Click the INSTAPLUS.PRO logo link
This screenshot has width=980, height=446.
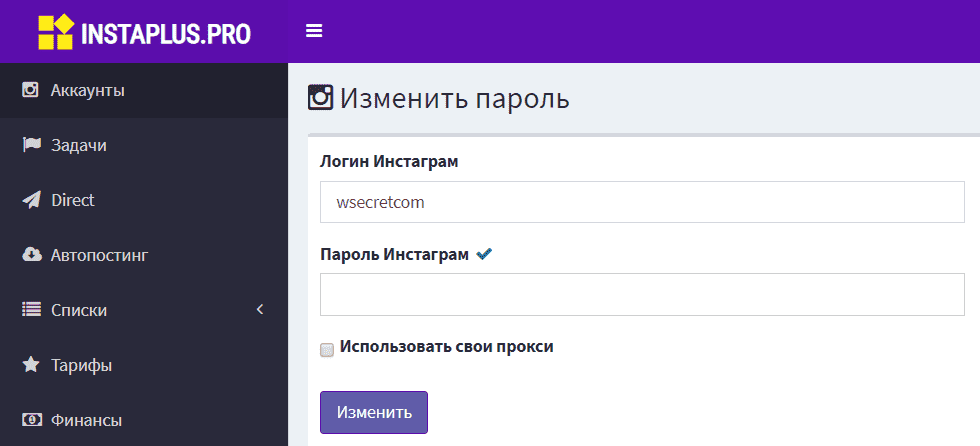tap(144, 32)
